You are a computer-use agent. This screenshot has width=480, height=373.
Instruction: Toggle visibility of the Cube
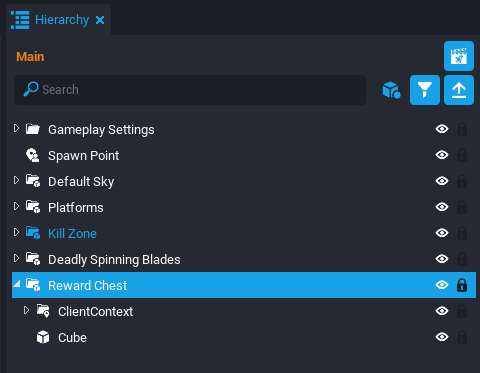coord(442,337)
